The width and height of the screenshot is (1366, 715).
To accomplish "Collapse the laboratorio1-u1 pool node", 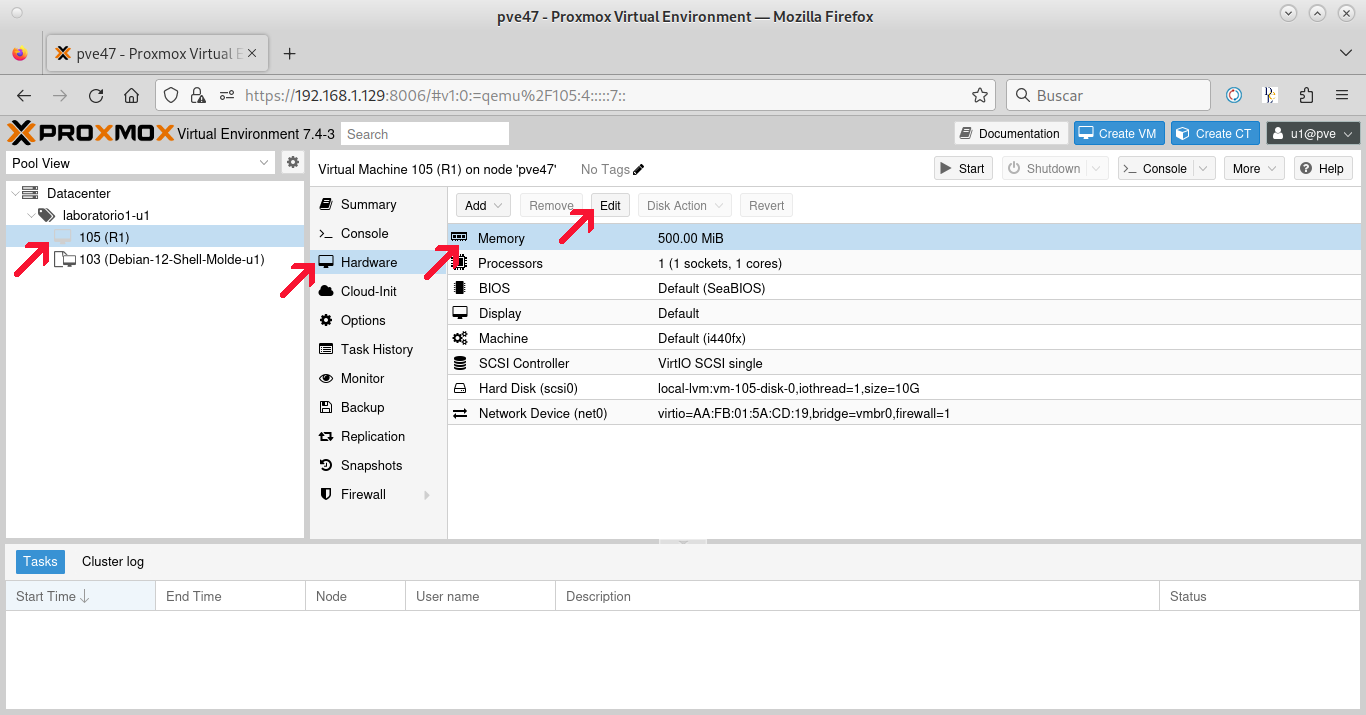I will [x=32, y=215].
